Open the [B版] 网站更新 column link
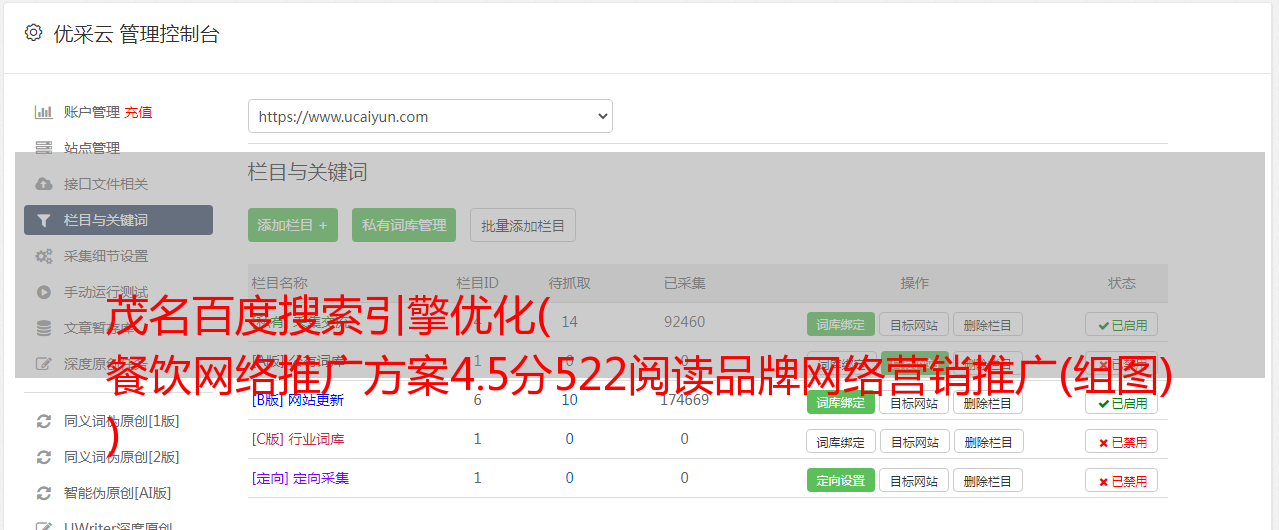The height and width of the screenshot is (530, 1279). [x=297, y=400]
